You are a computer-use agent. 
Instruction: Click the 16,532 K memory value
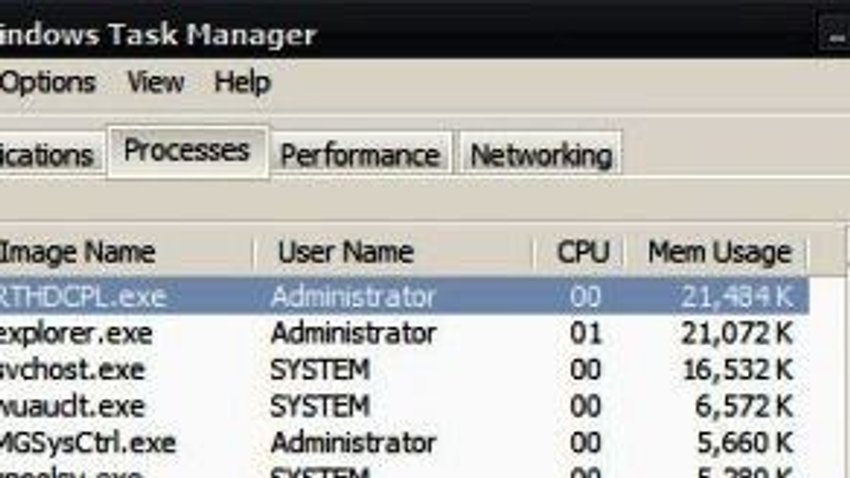[x=738, y=370]
